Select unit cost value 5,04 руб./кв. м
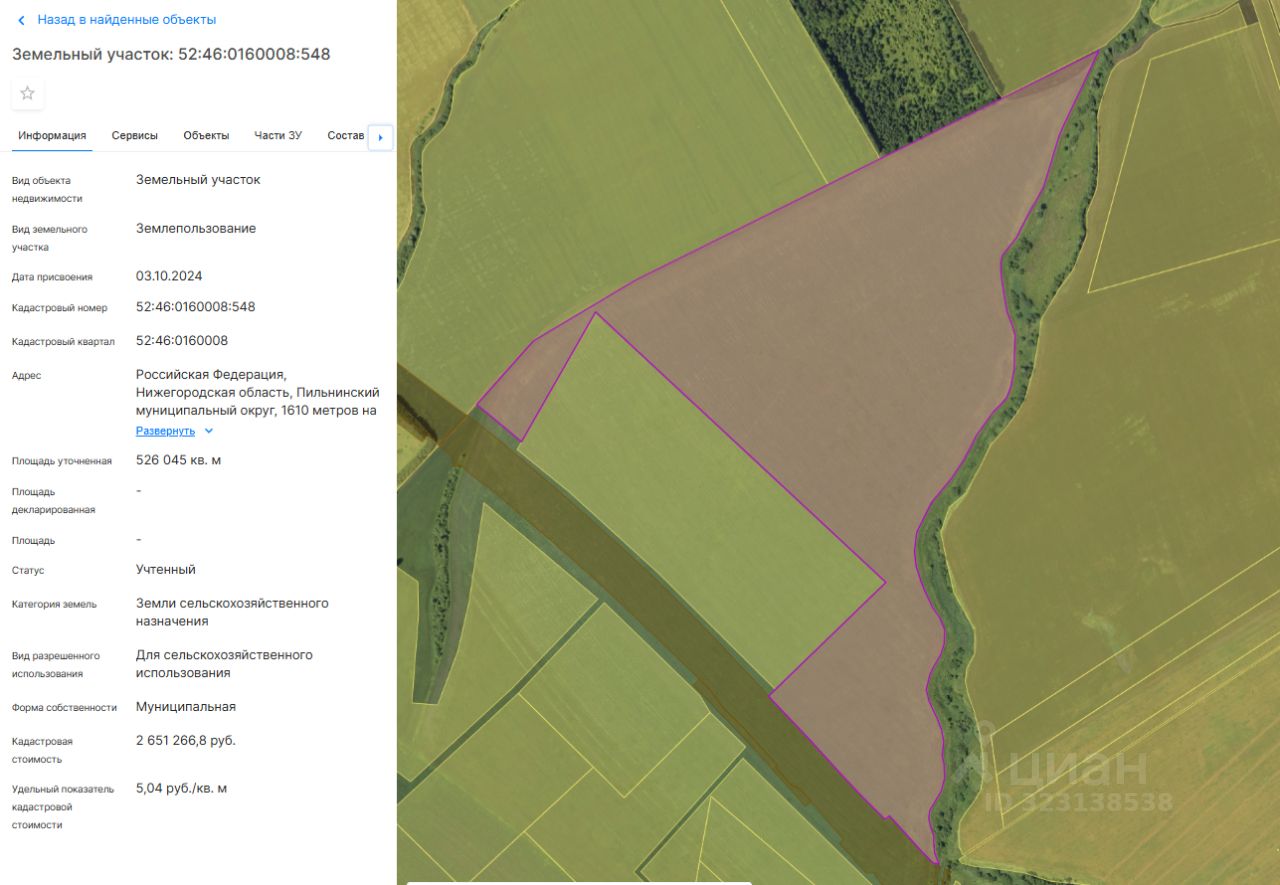The image size is (1280, 885). click(182, 789)
